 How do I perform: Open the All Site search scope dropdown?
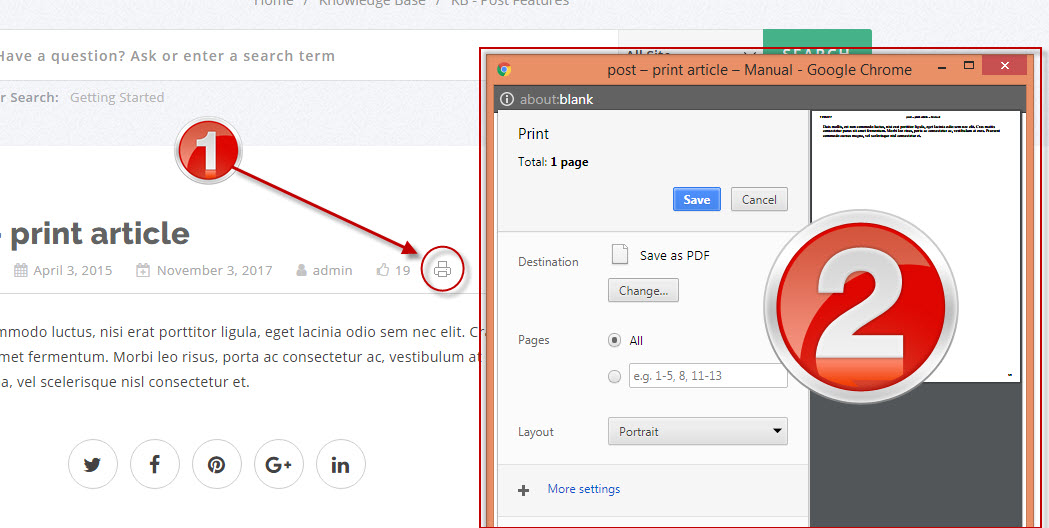(690, 52)
